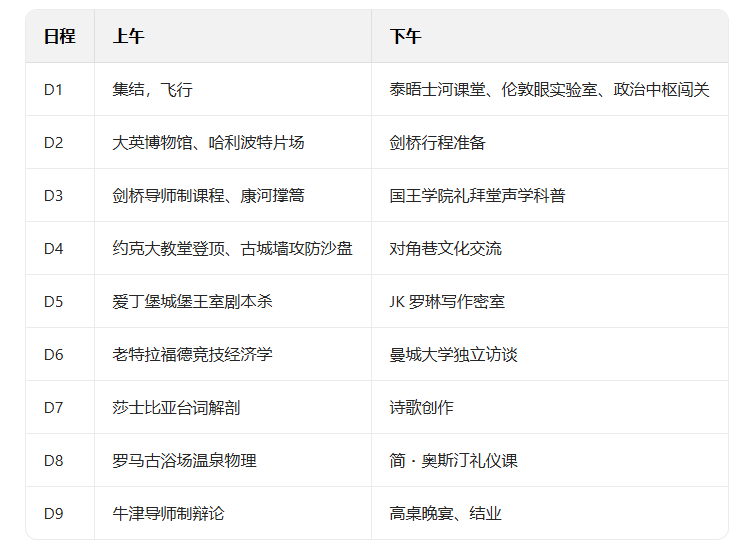The width and height of the screenshot is (753, 549).
Task: Click the 高桌晚宴、结业 cell
Action: coord(445,514)
